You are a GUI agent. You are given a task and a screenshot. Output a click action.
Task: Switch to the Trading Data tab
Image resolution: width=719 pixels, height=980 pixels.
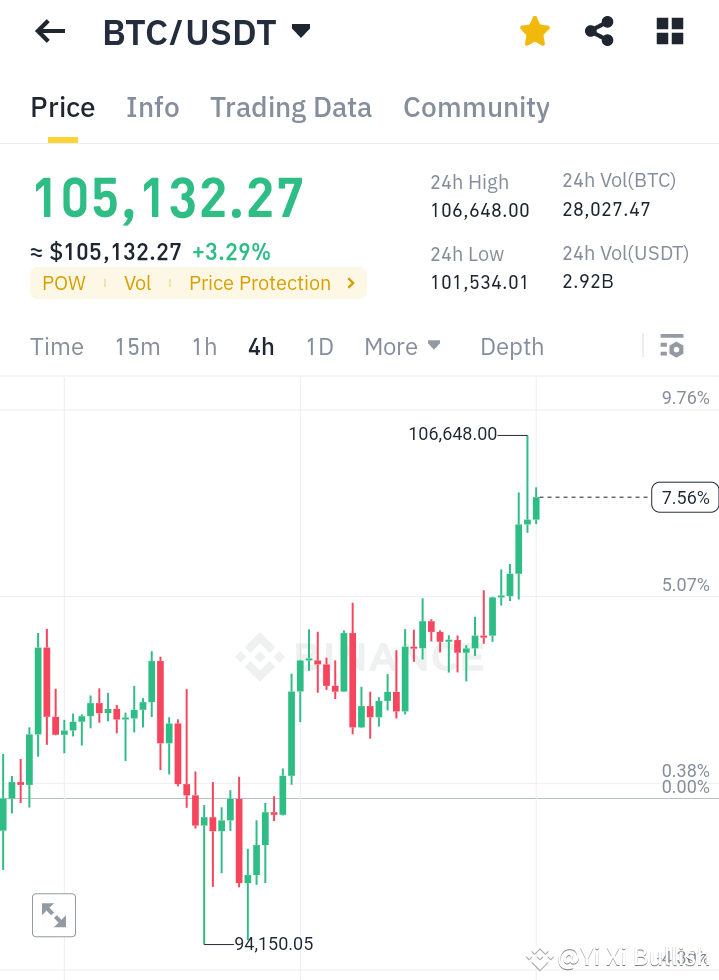tap(291, 107)
